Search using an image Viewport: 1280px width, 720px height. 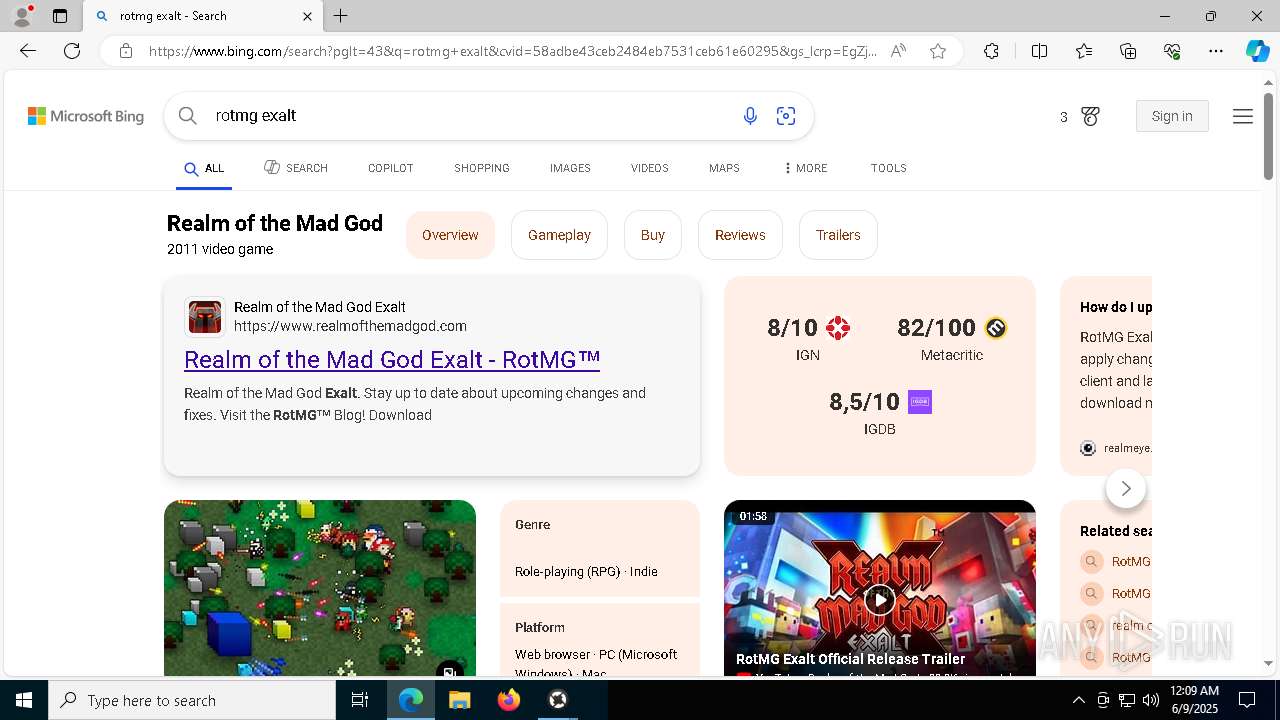pyautogui.click(x=786, y=116)
